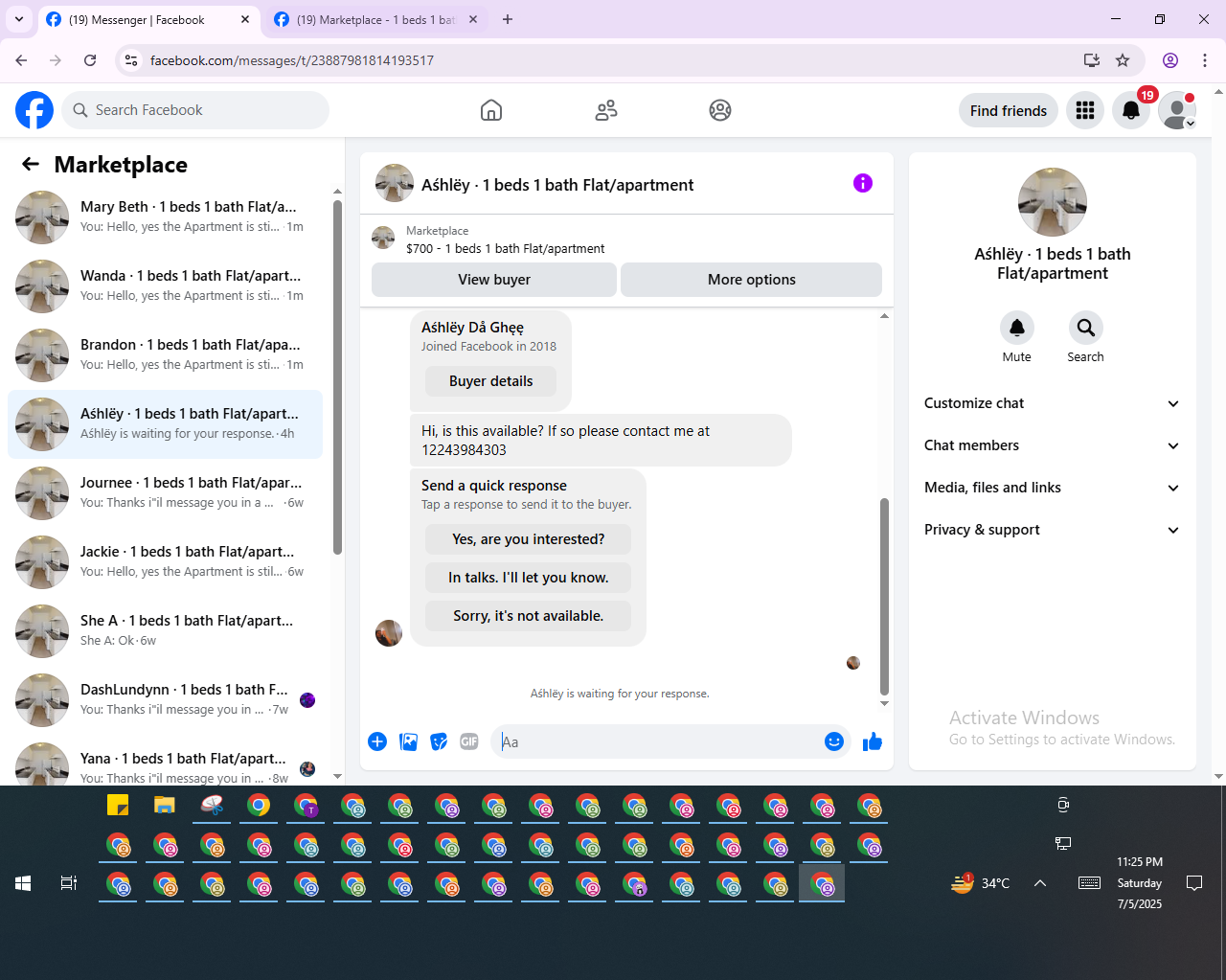Open Chrome tab search dropdown

(19, 19)
